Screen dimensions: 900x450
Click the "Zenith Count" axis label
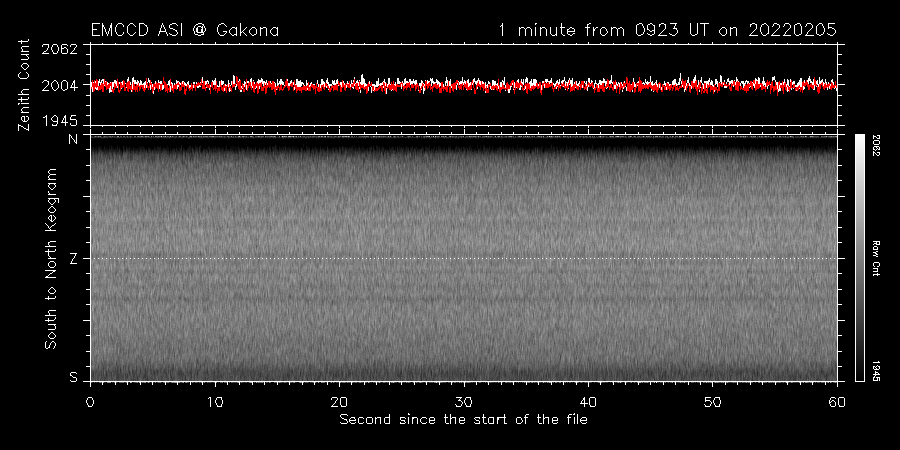pyautogui.click(x=25, y=85)
